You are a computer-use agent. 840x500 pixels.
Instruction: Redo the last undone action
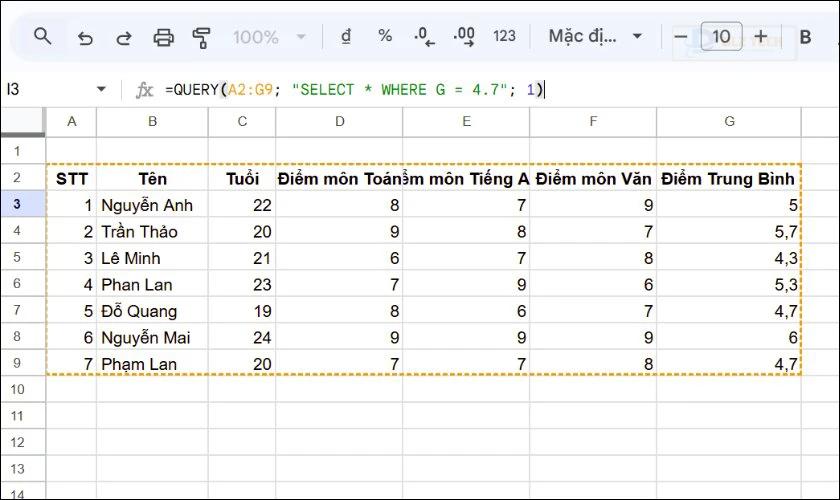coord(124,38)
